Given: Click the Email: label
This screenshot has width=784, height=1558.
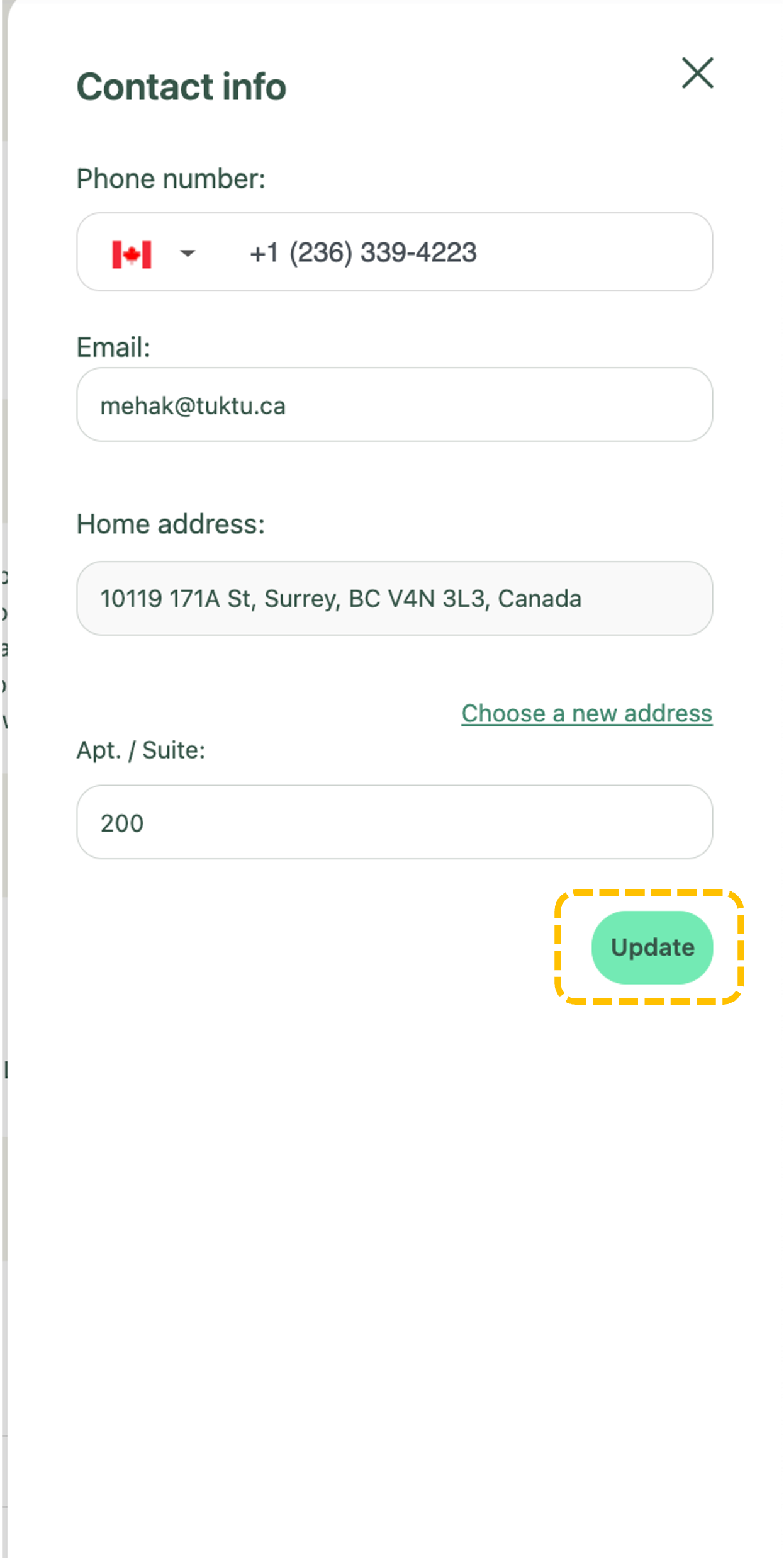Looking at the screenshot, I should pyautogui.click(x=113, y=347).
